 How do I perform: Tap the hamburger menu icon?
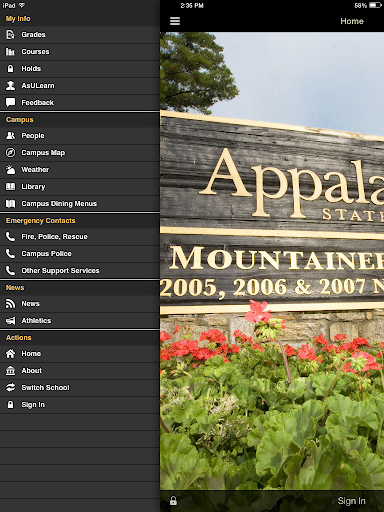pyautogui.click(x=175, y=21)
